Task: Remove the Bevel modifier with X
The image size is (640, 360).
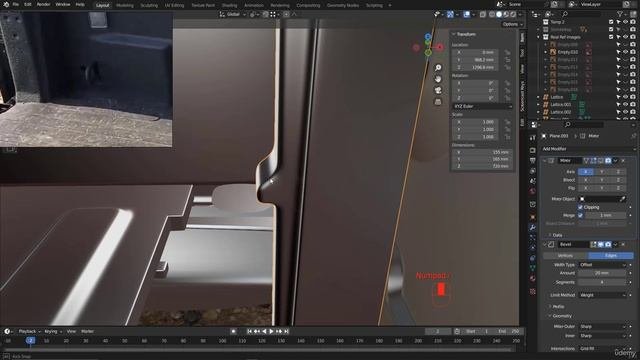Action: pos(623,244)
